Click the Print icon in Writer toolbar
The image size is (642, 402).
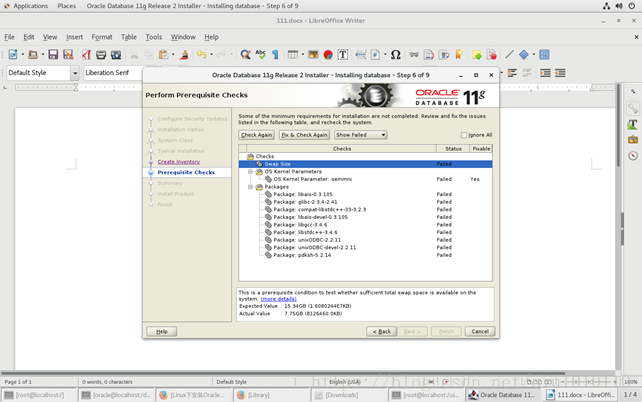point(101,54)
